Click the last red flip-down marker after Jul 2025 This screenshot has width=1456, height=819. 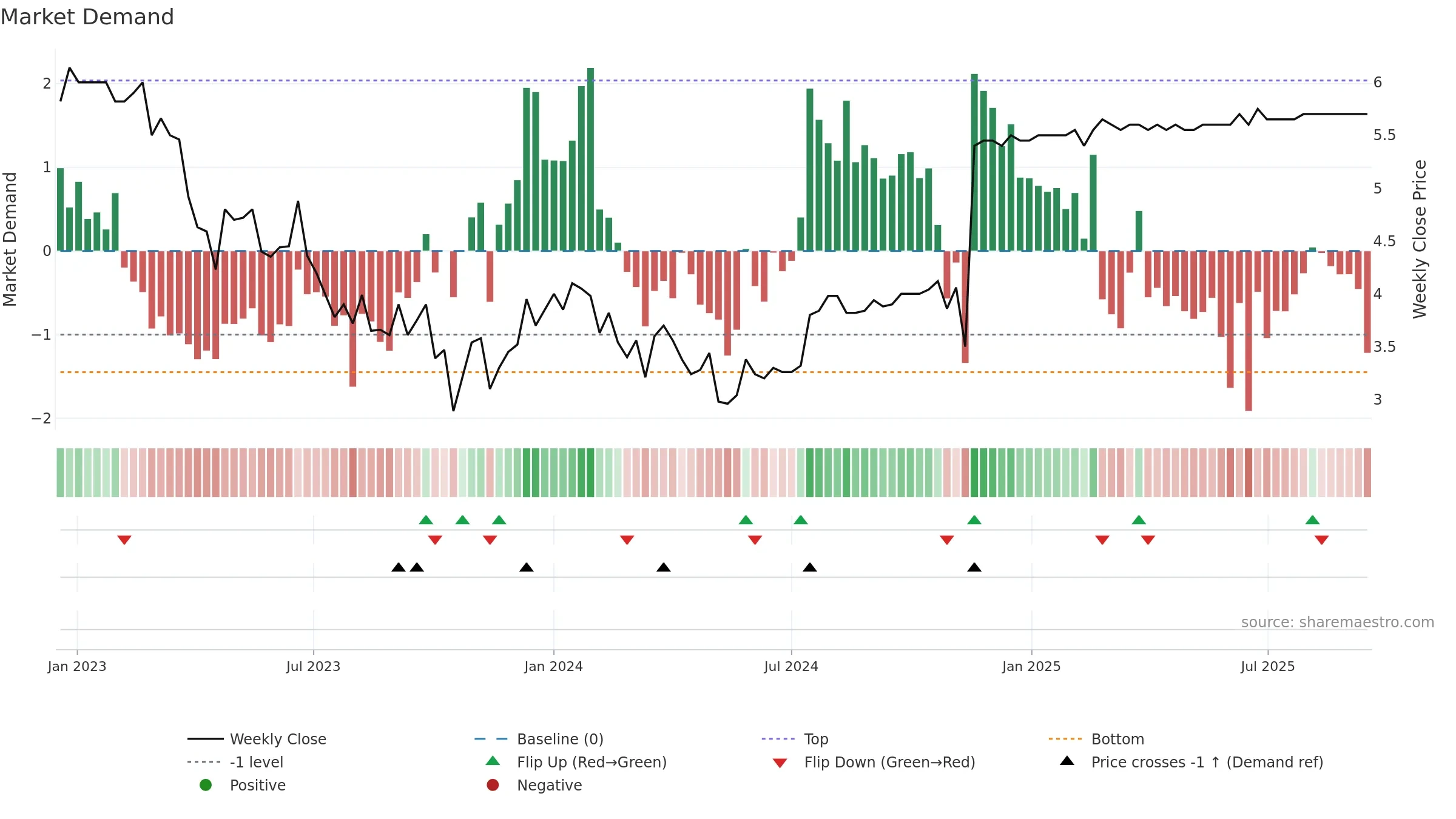[x=1322, y=540]
